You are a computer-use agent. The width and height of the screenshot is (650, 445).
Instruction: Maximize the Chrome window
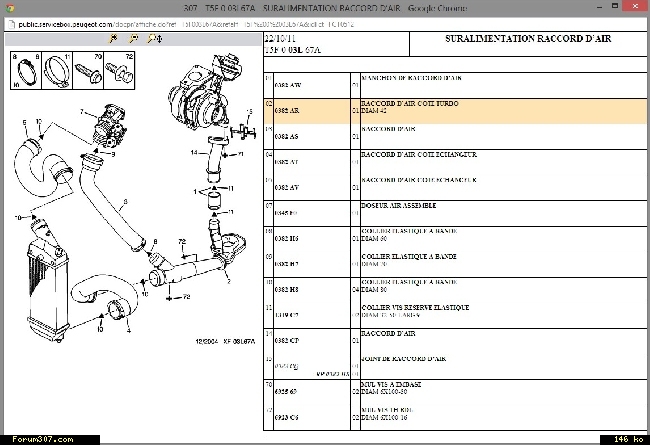[615, 6]
